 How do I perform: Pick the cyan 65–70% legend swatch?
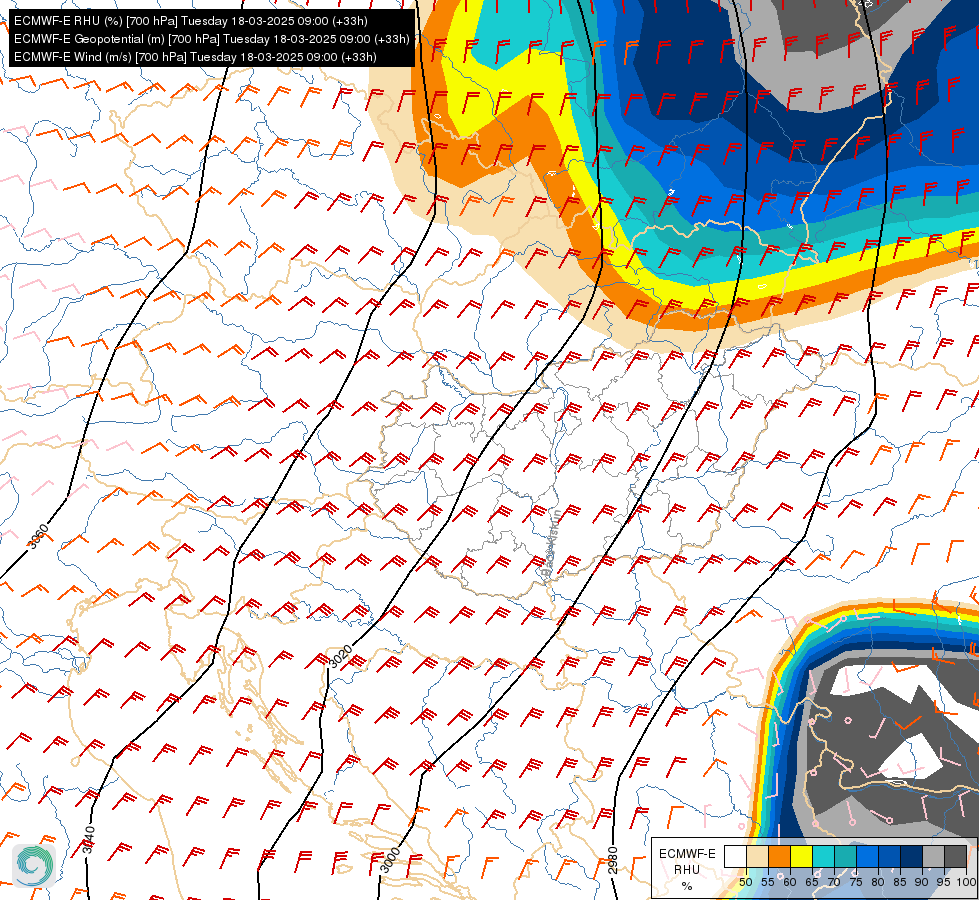(824, 856)
